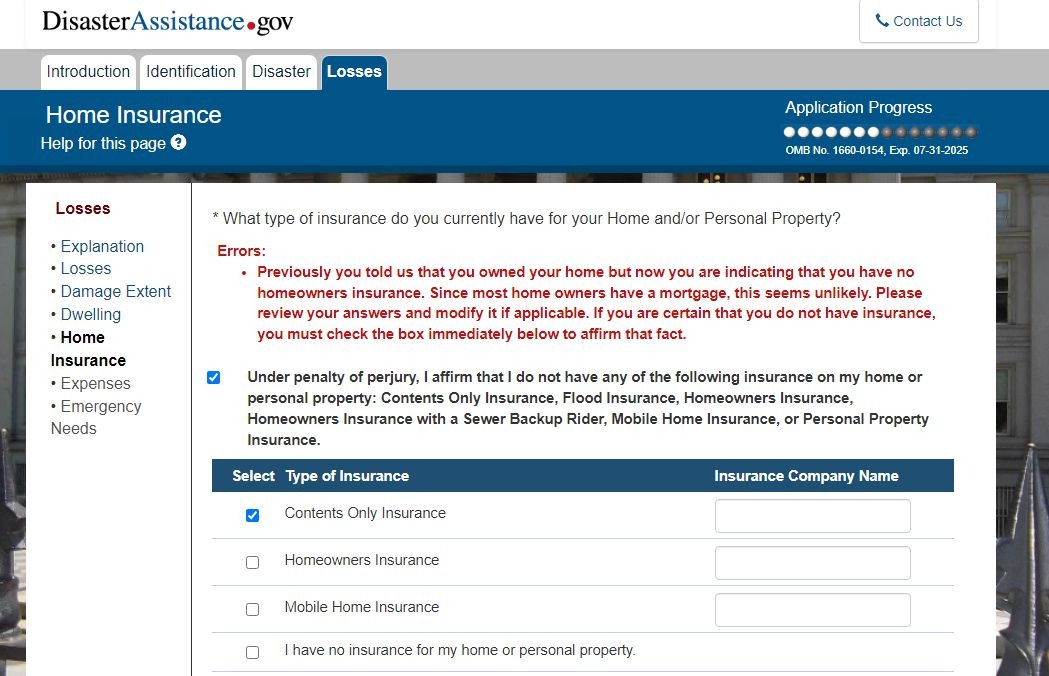This screenshot has height=676, width=1049.
Task: Open the Dwelling sidebar link
Action: point(91,315)
